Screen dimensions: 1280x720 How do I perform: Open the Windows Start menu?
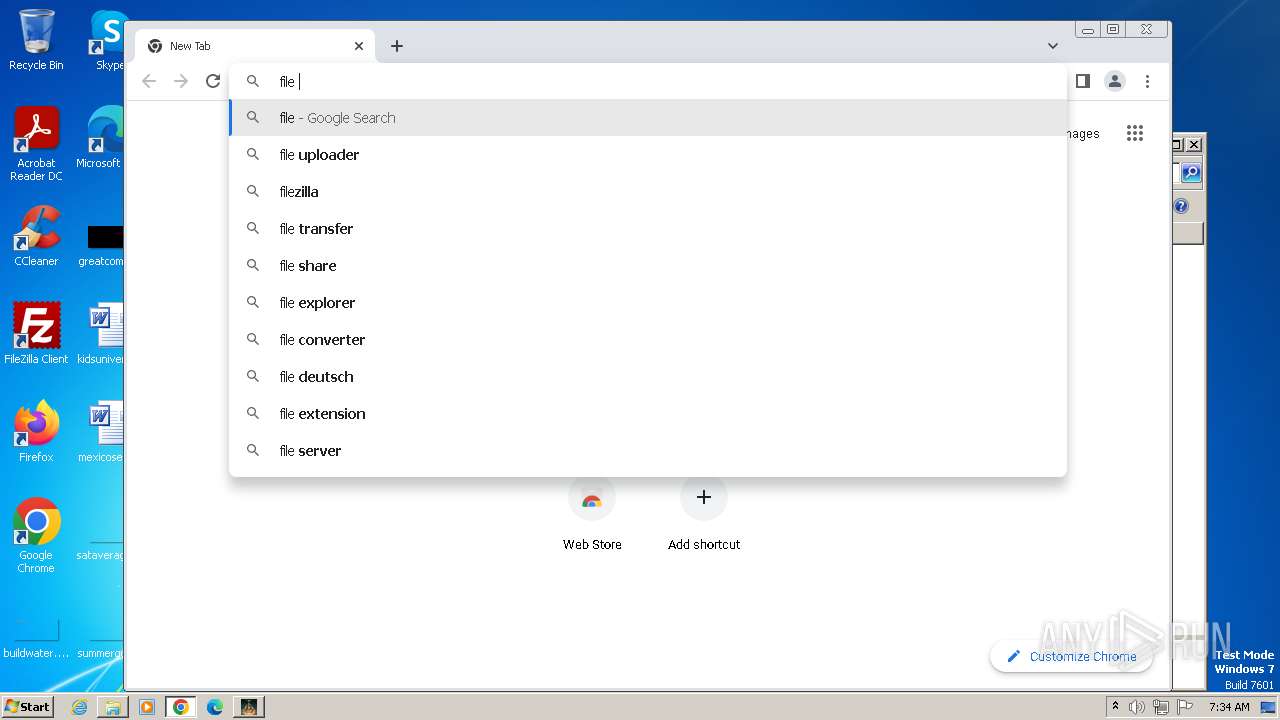coord(27,706)
